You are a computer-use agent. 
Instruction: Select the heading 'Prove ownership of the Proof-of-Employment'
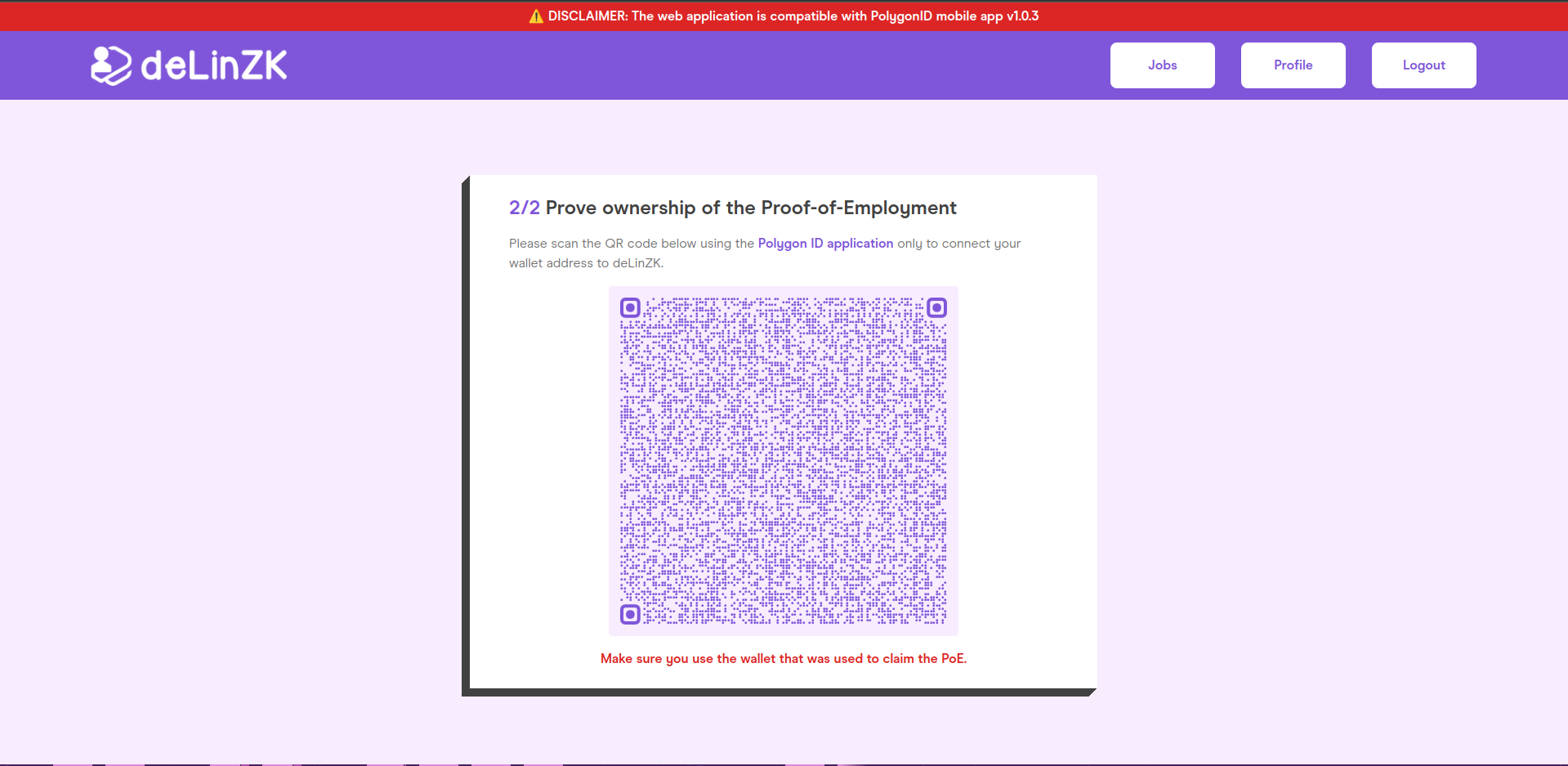click(751, 208)
